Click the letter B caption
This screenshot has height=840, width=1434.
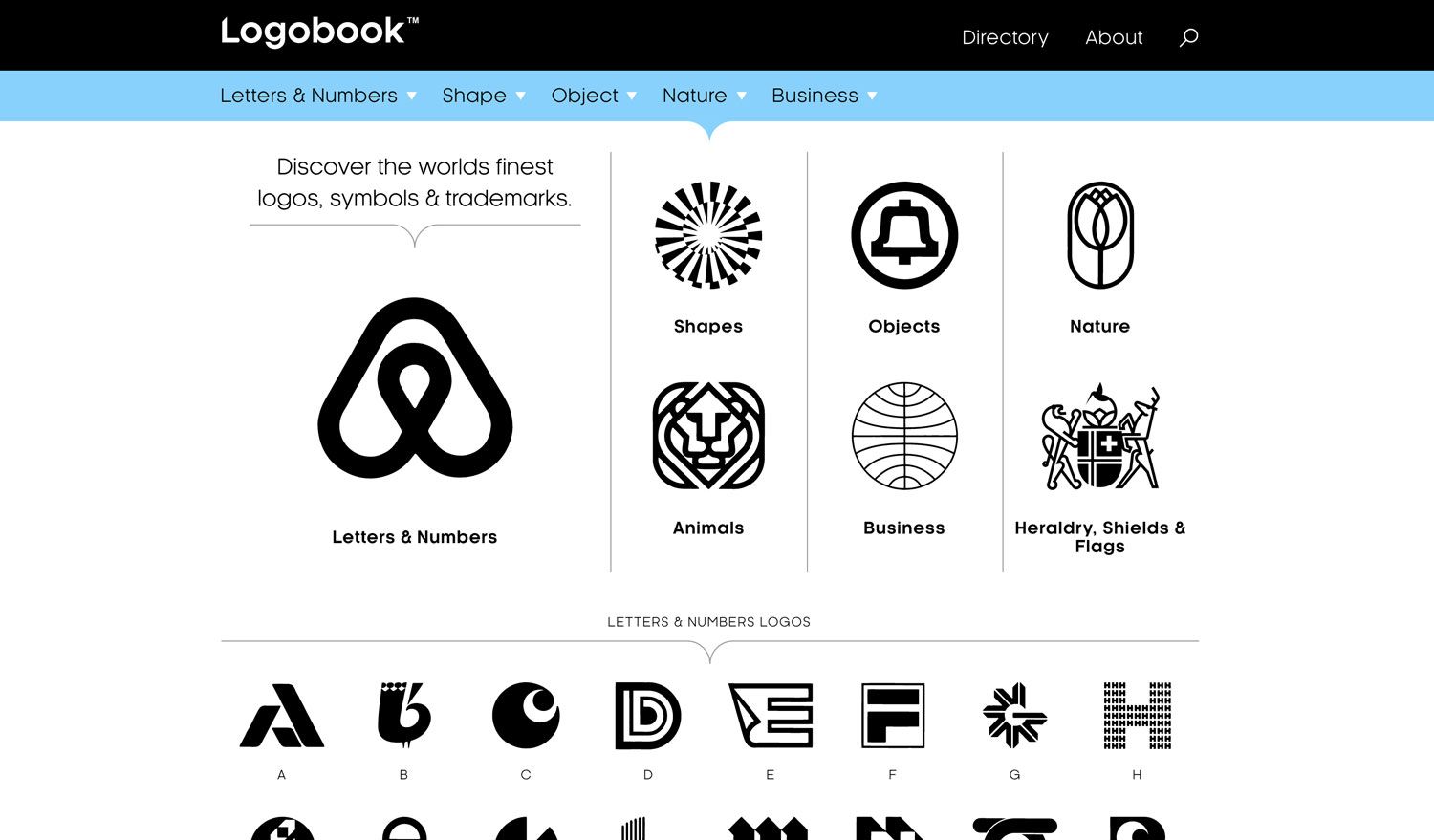(403, 775)
